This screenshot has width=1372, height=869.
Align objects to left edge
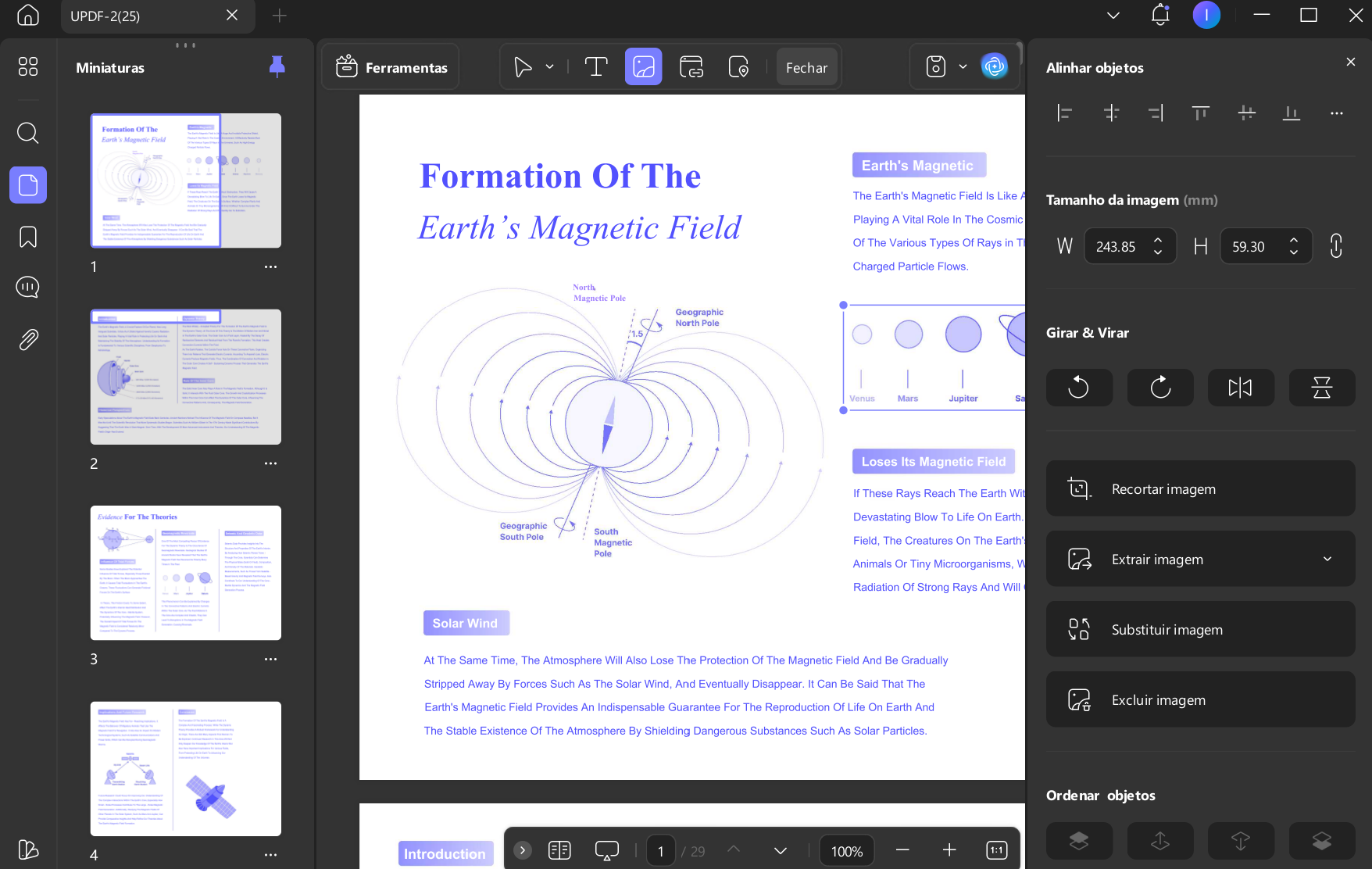click(x=1064, y=113)
